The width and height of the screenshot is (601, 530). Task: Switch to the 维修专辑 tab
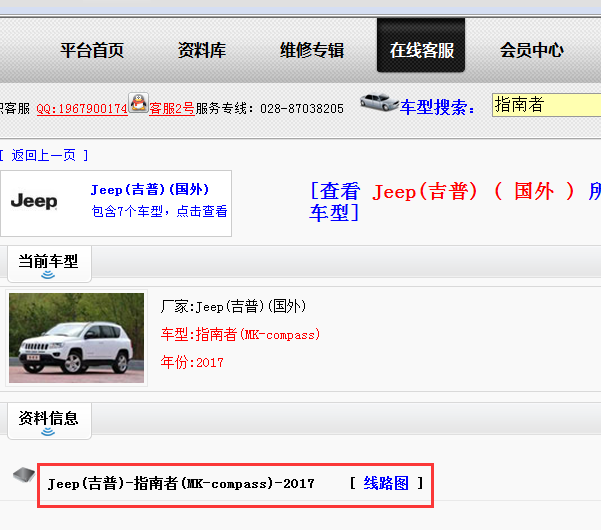click(x=312, y=50)
